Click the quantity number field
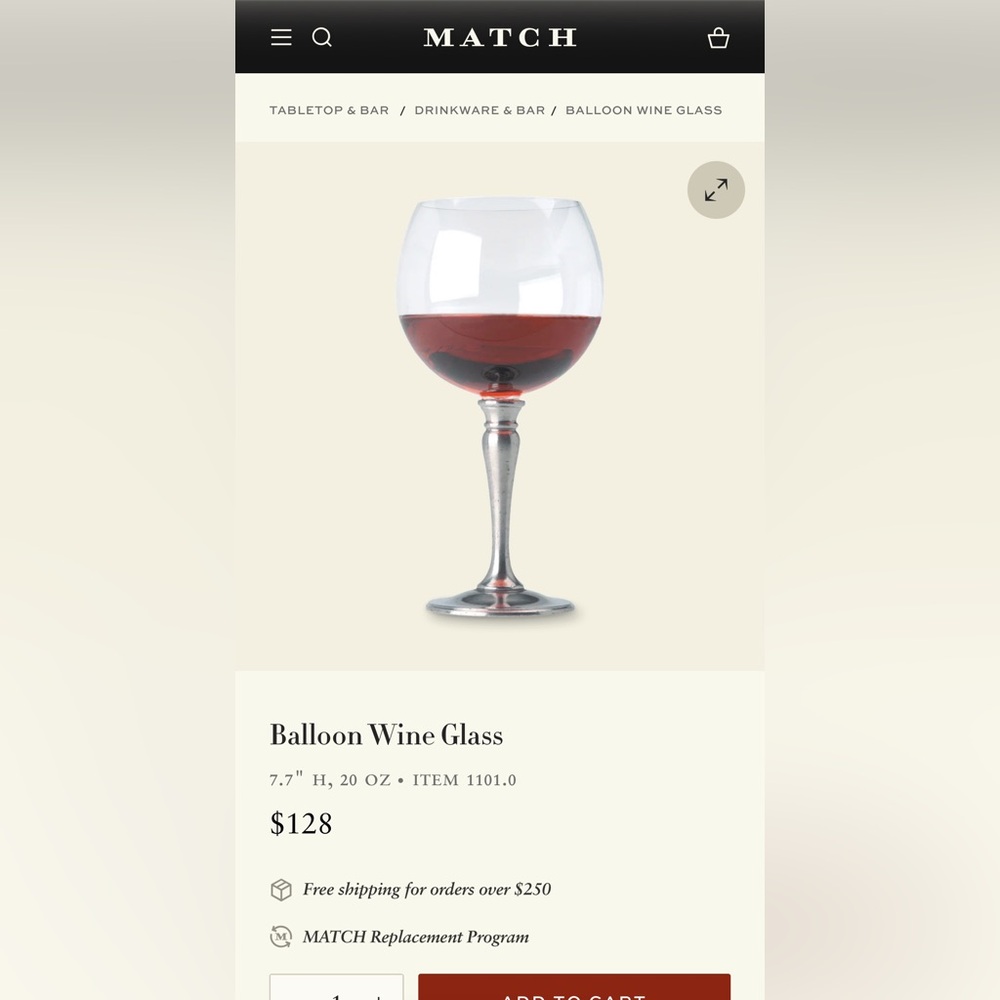Screen dimensions: 1000x1000 pyautogui.click(x=336, y=996)
